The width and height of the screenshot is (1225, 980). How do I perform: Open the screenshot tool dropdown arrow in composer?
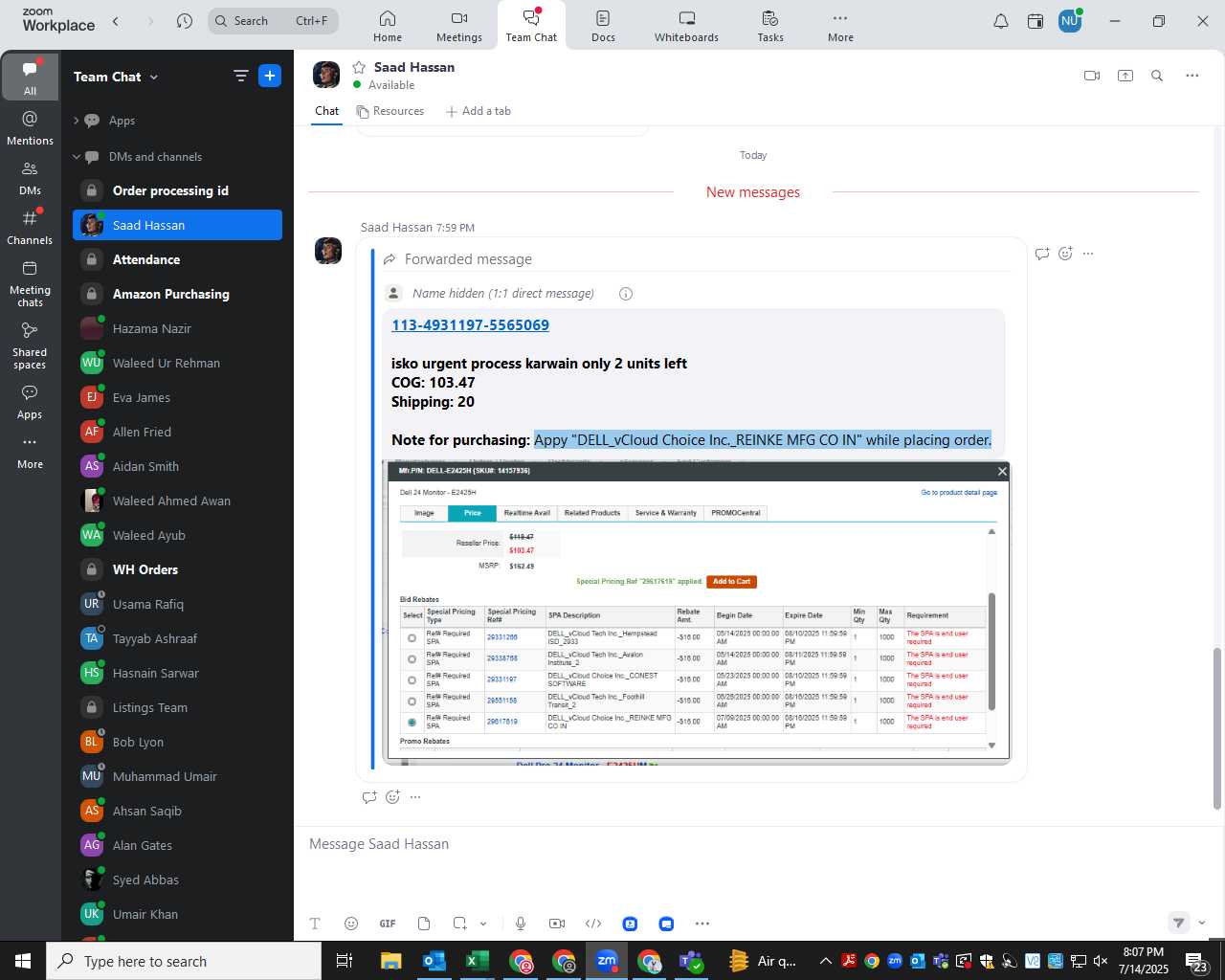[x=483, y=924]
